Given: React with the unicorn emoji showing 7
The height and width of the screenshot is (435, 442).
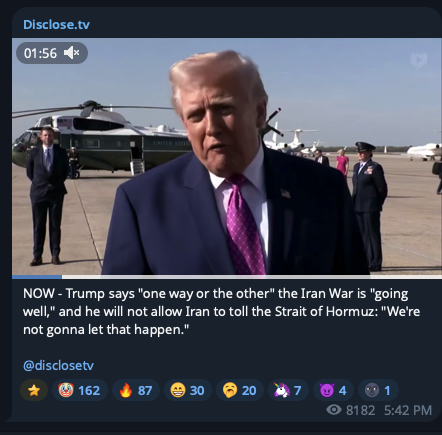Looking at the screenshot, I should point(288,390).
